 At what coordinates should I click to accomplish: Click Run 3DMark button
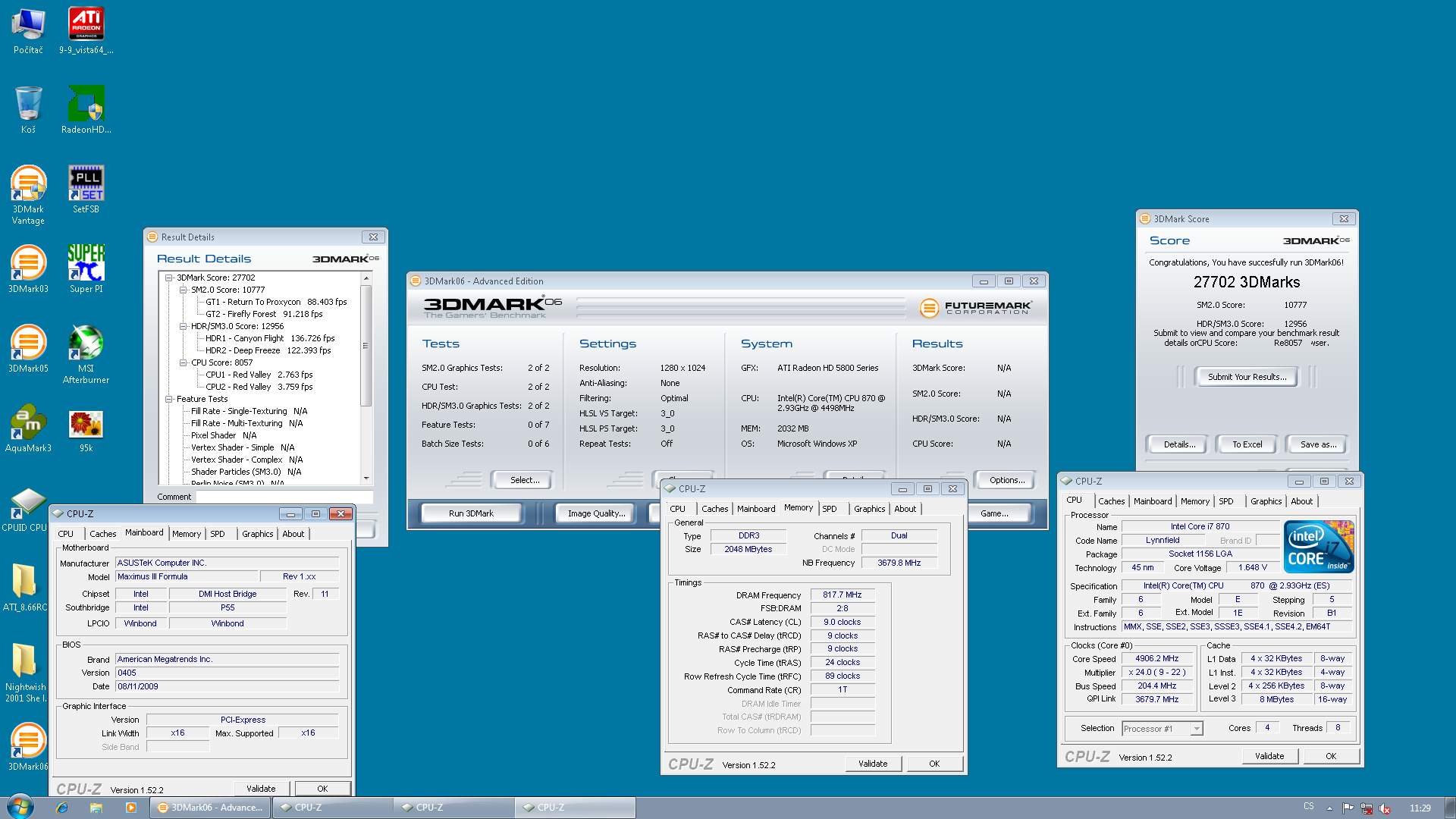pyautogui.click(x=471, y=513)
